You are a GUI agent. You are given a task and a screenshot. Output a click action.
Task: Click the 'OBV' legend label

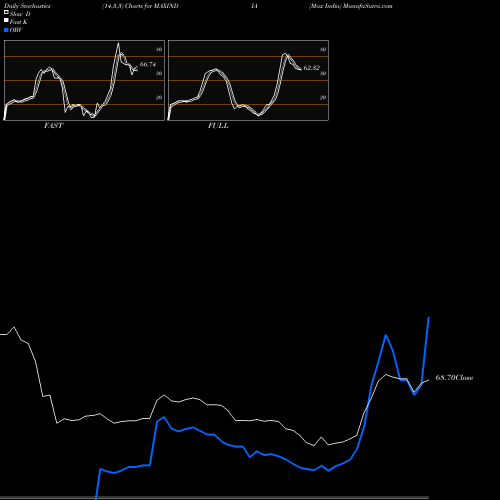16,30
